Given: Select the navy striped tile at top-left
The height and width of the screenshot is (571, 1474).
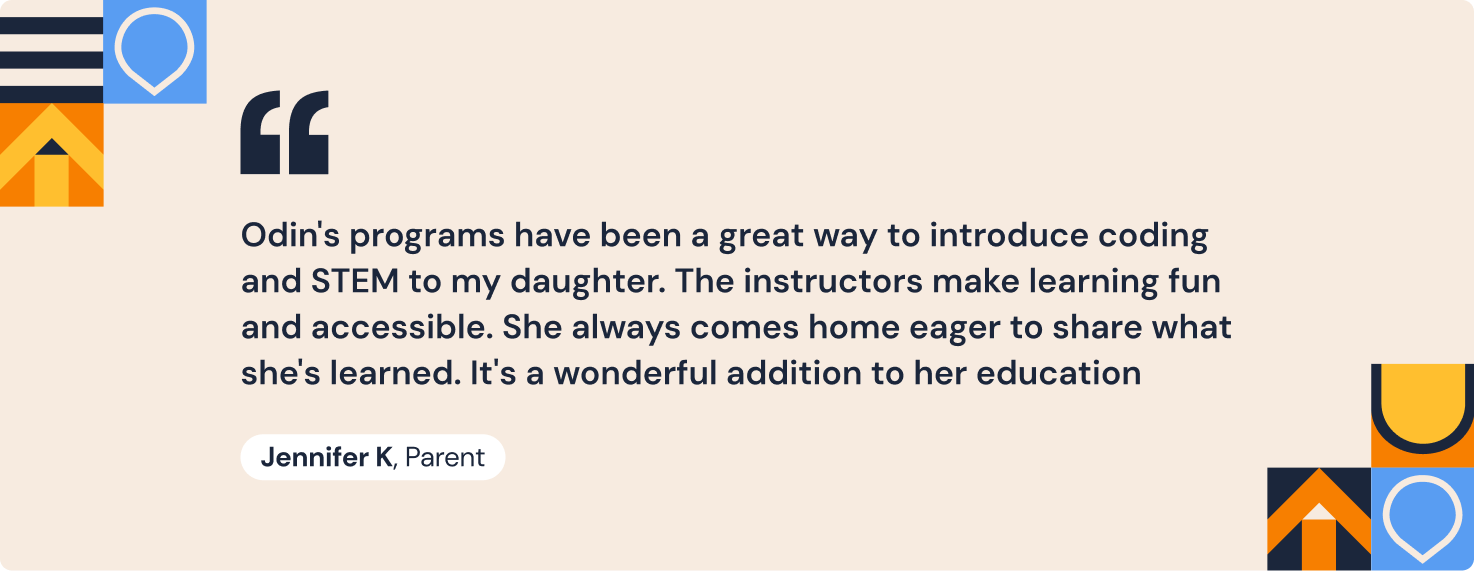Looking at the screenshot, I should tap(52, 52).
